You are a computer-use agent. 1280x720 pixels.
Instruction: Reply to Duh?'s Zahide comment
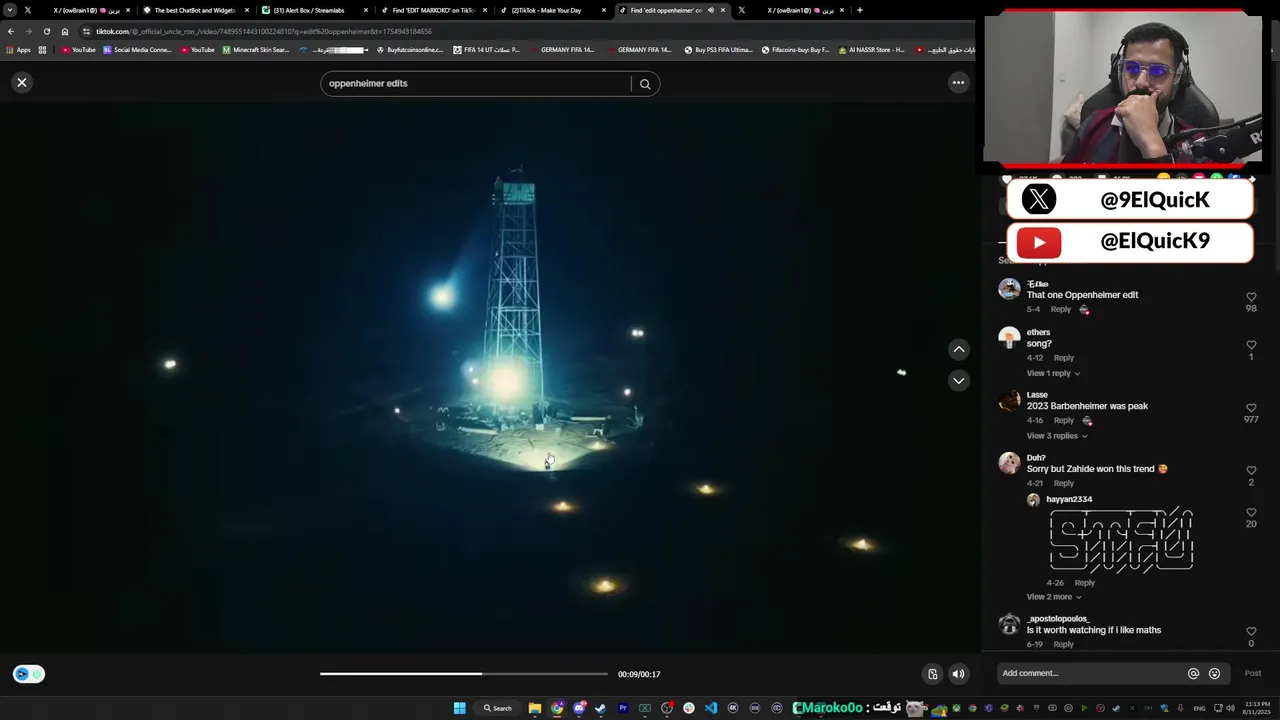click(x=1064, y=484)
